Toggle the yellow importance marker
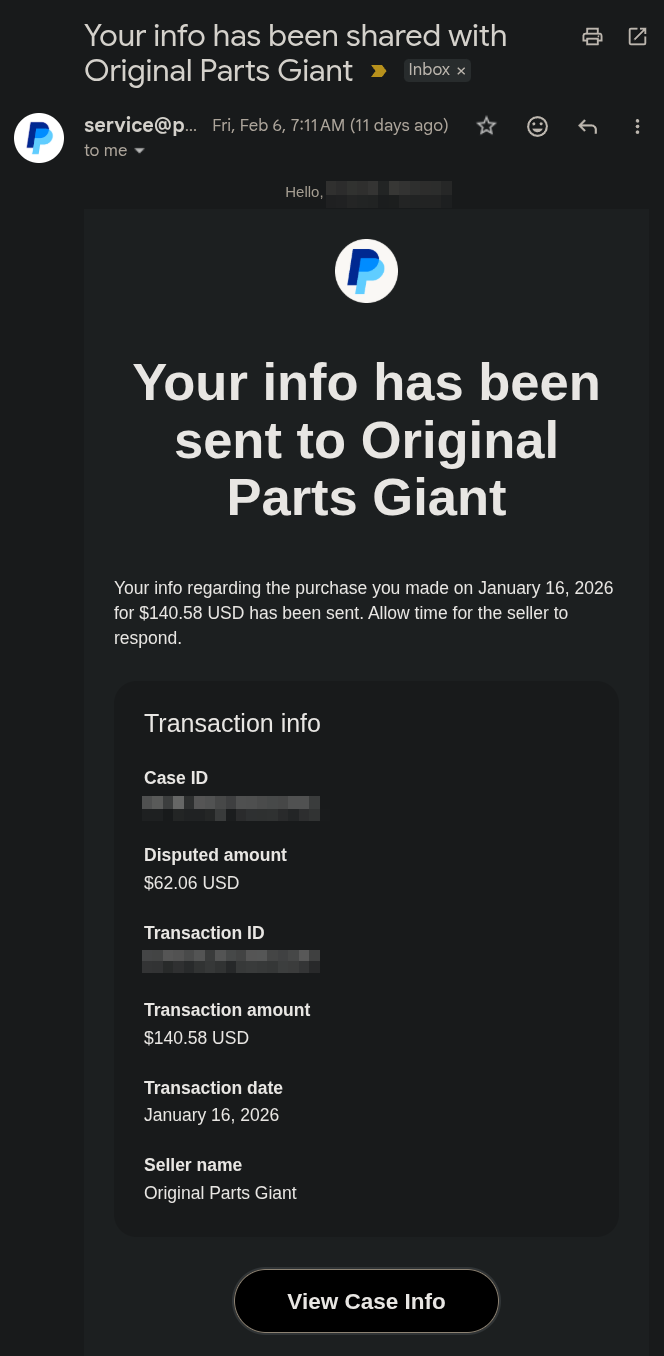 (378, 71)
